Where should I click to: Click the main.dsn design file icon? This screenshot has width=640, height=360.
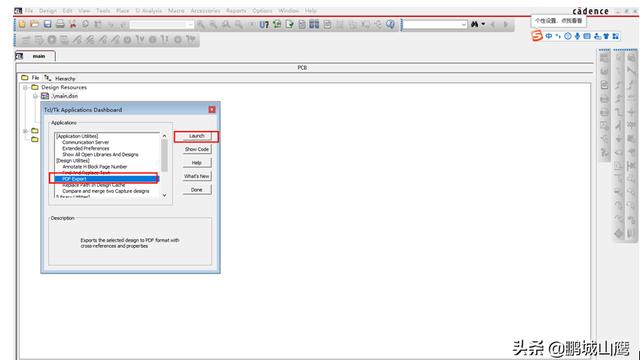(x=45, y=96)
